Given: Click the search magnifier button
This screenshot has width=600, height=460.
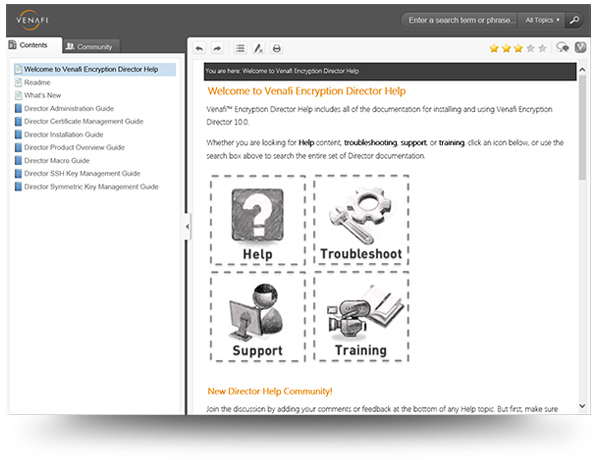Looking at the screenshot, I should pyautogui.click(x=574, y=20).
